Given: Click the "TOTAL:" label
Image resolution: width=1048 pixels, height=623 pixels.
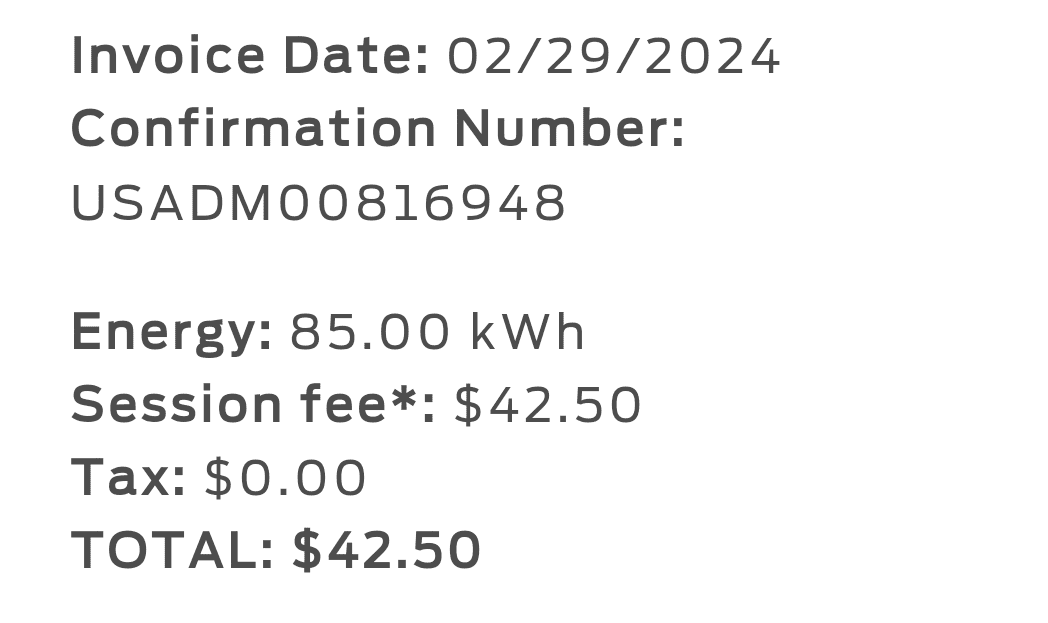Looking at the screenshot, I should [172, 551].
